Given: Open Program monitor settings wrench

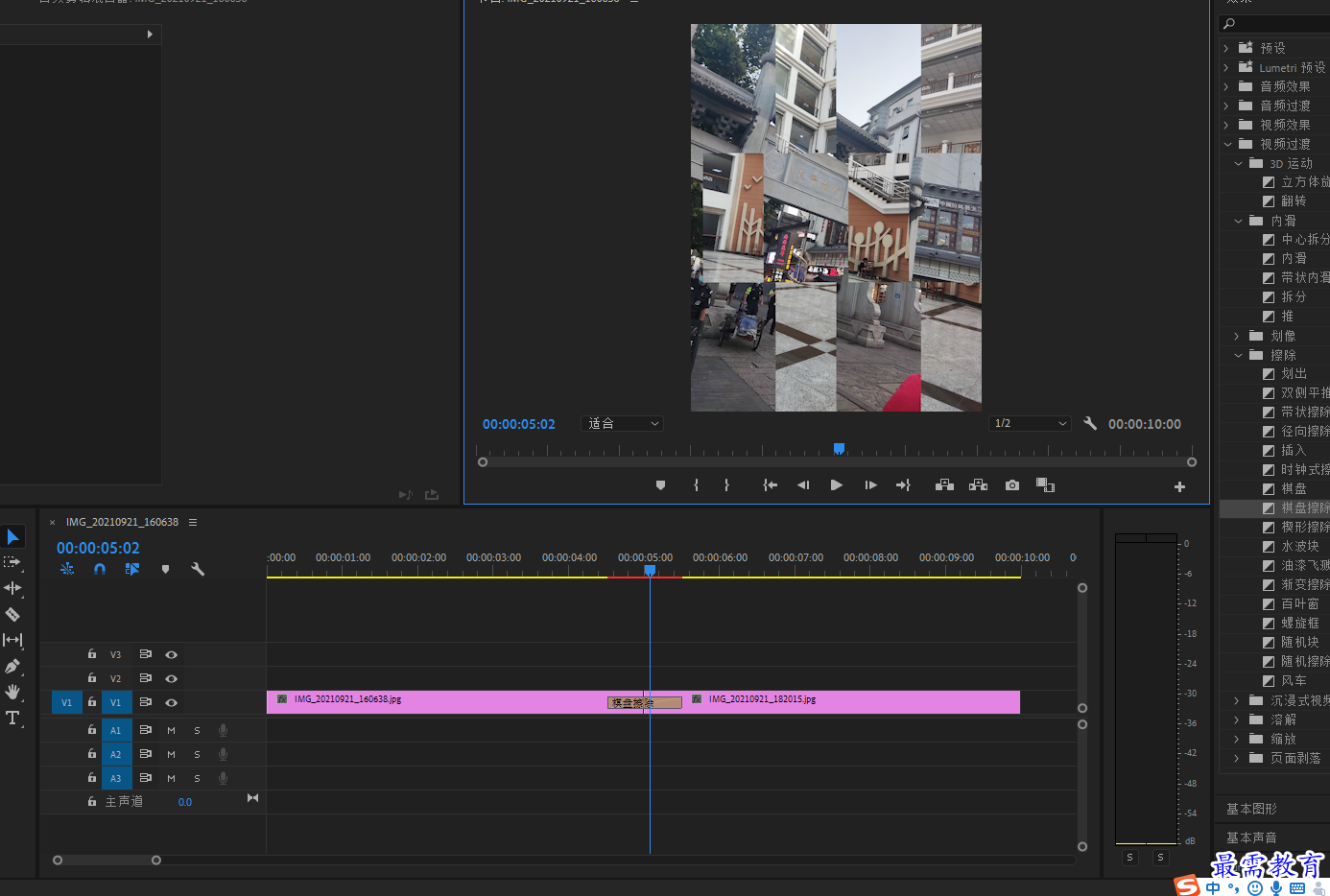Looking at the screenshot, I should [x=1090, y=423].
